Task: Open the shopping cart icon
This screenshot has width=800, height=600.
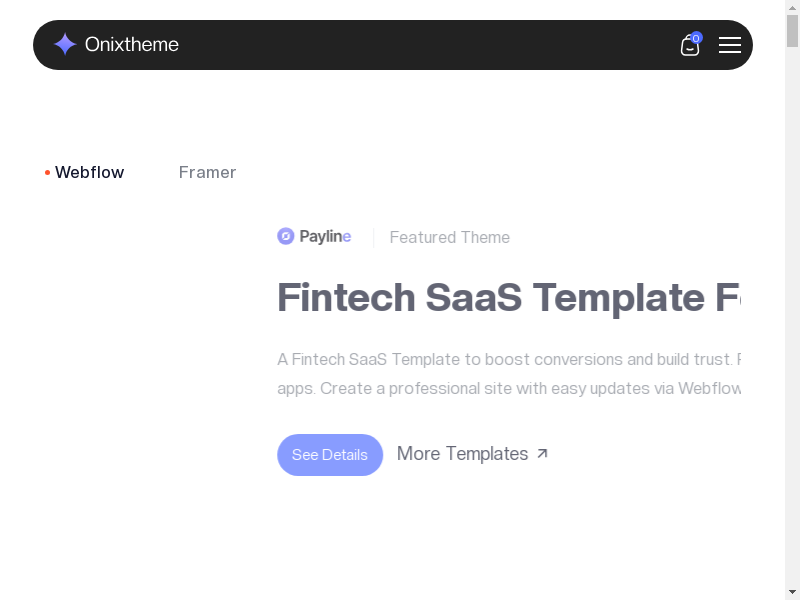Action: pyautogui.click(x=689, y=46)
